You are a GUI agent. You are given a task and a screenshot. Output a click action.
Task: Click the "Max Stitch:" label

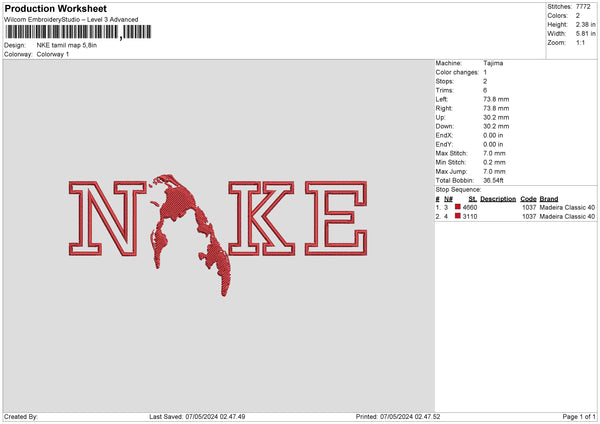452,153
